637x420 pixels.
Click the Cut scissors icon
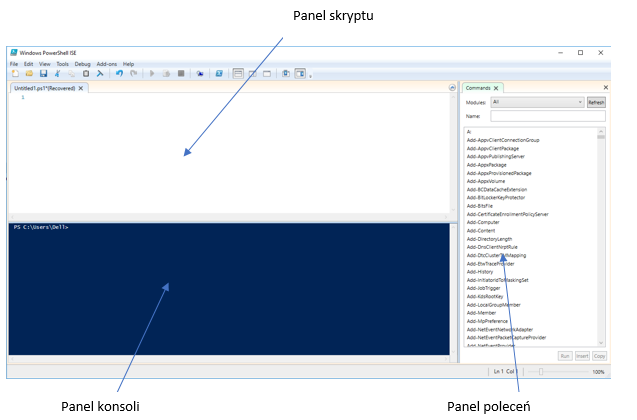(x=58, y=74)
